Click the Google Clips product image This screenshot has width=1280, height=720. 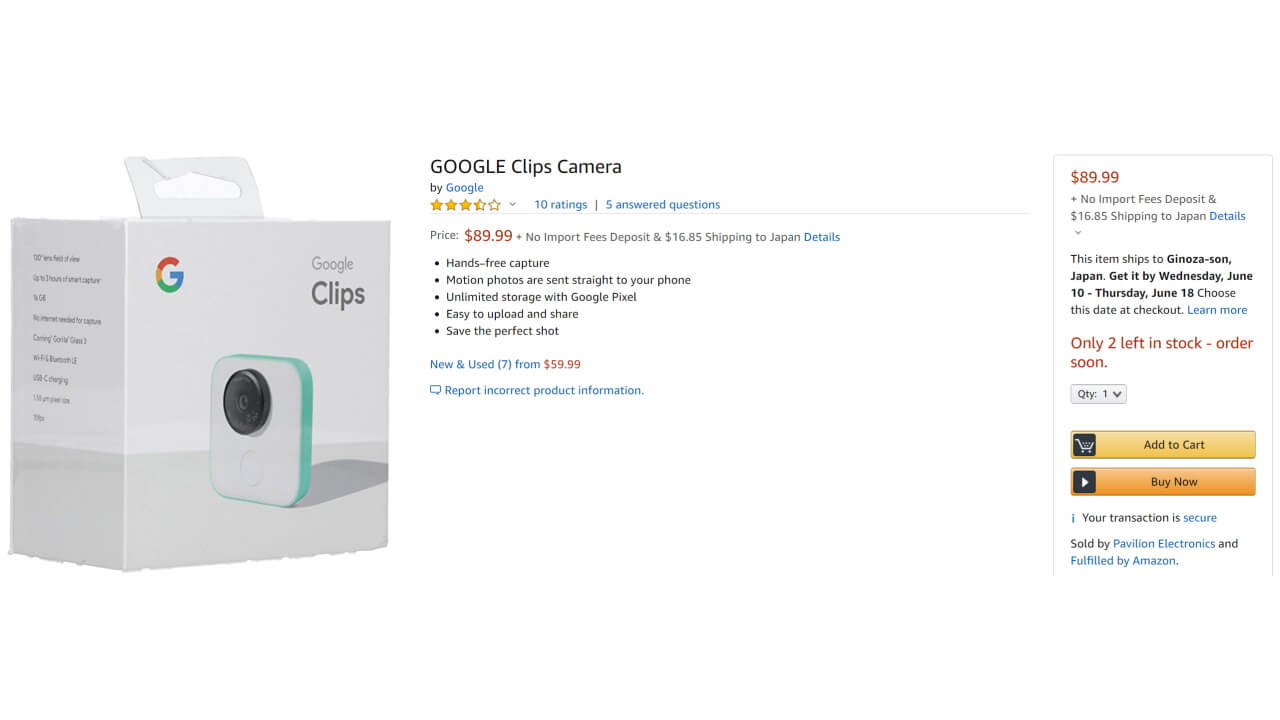coord(200,365)
